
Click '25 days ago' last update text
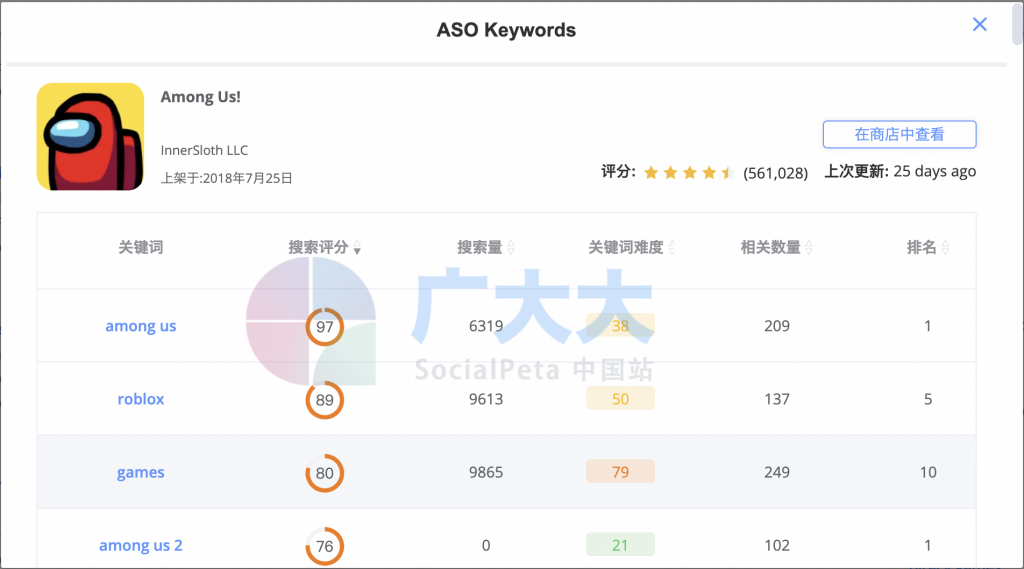pyautogui.click(x=935, y=171)
